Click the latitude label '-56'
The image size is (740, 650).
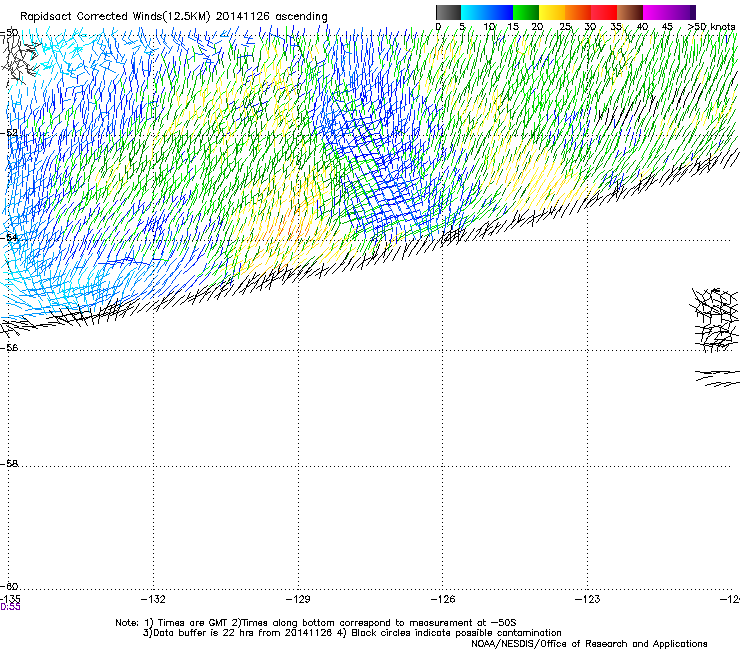point(9,348)
